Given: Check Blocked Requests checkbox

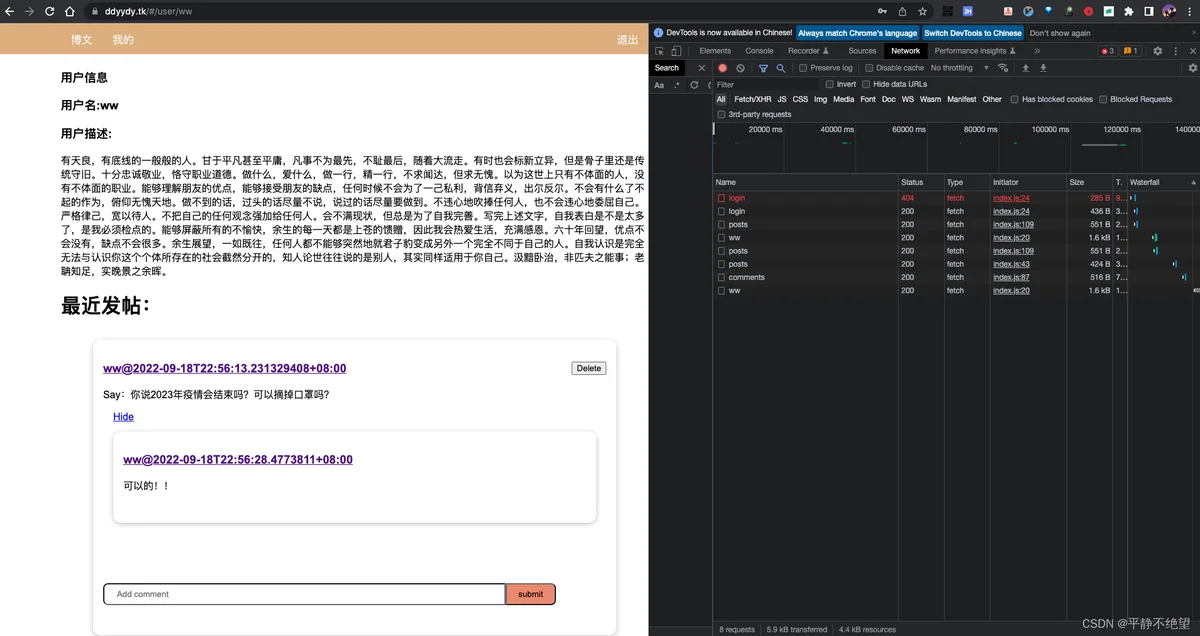Looking at the screenshot, I should point(1103,100).
